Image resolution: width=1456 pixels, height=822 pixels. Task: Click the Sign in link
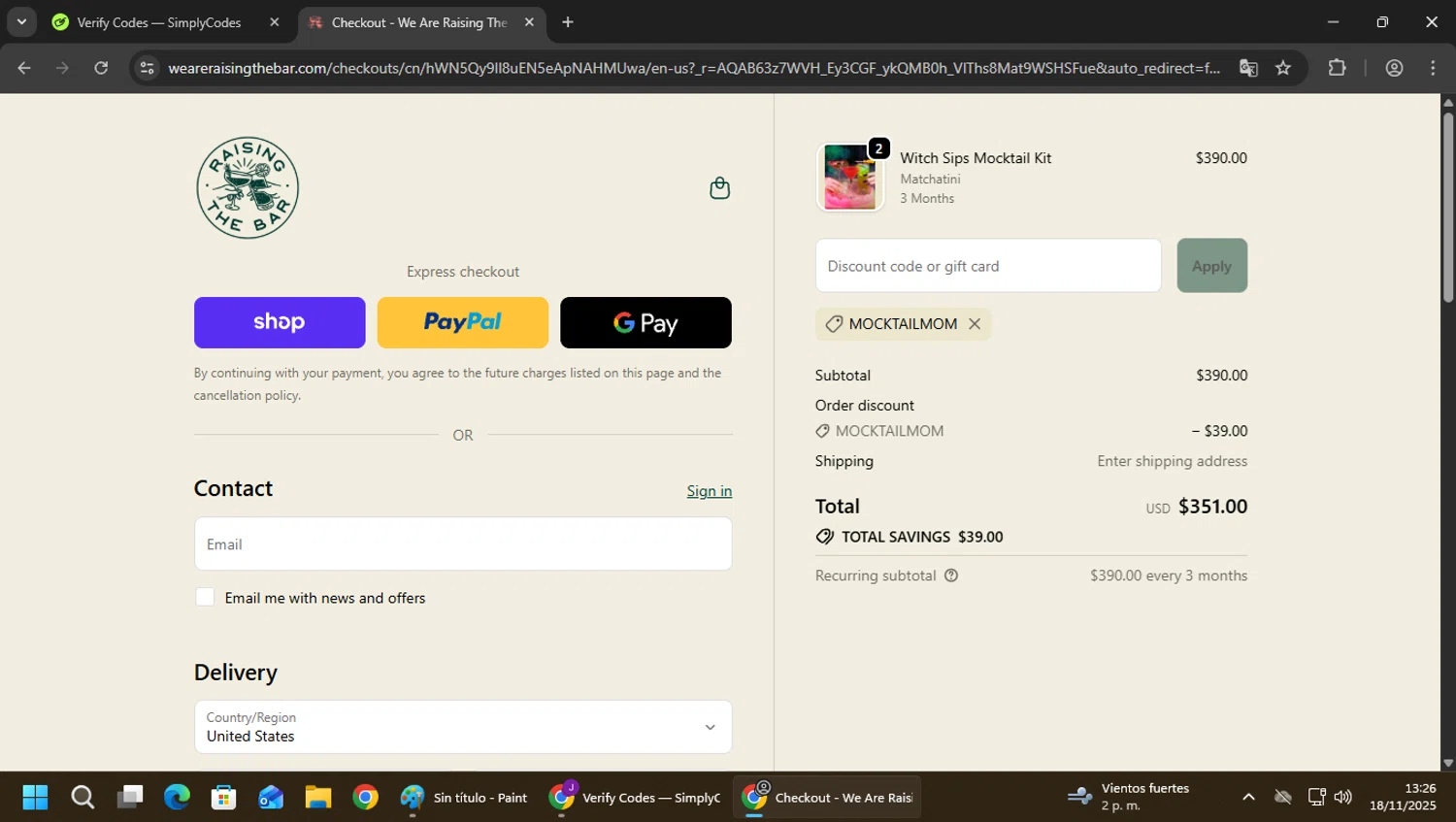[x=710, y=491]
